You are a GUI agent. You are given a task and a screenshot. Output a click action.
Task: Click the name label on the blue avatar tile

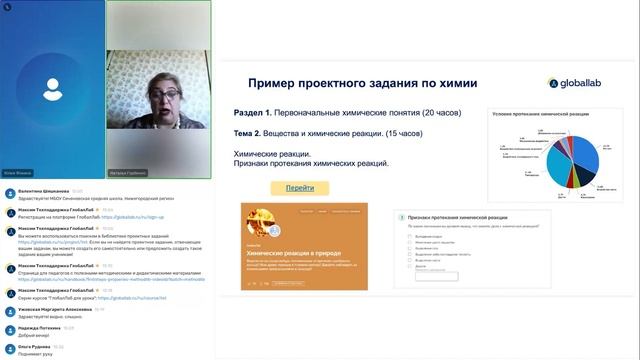18,173
